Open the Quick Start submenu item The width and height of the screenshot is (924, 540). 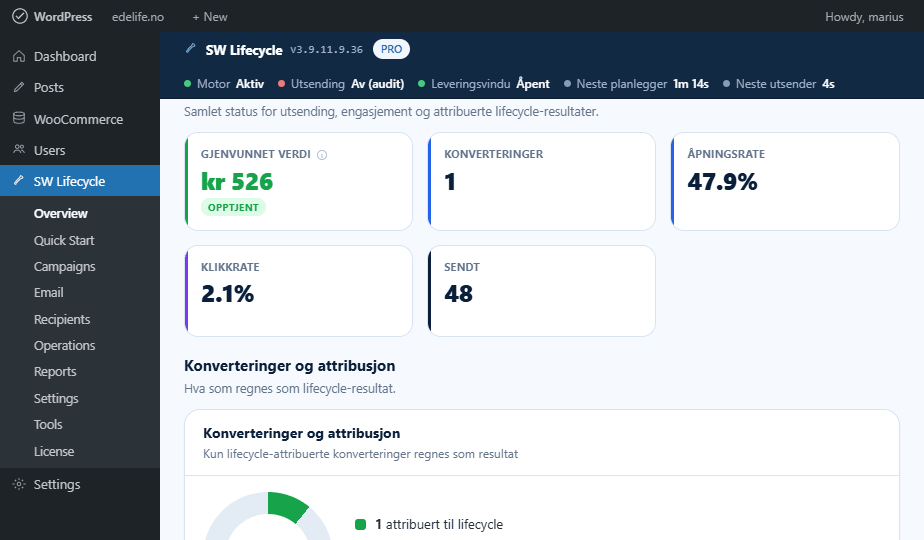64,241
